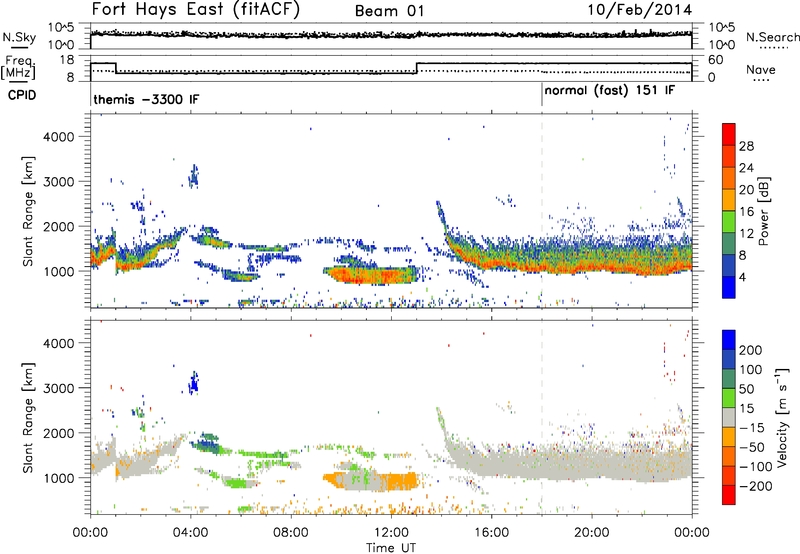Click the light-green band of Power color bar
The height and width of the screenshot is (554, 800).
point(729,222)
